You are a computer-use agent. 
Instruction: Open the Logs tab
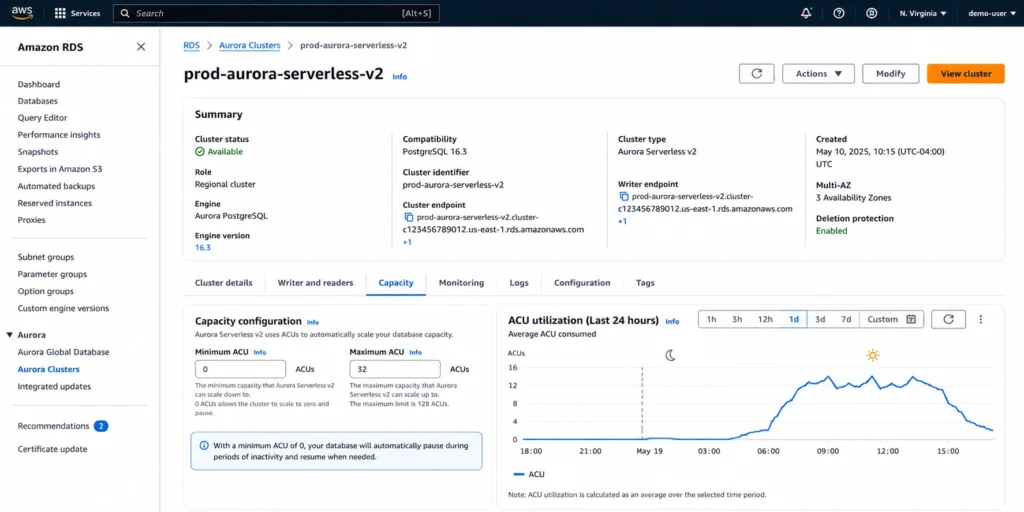(x=519, y=283)
